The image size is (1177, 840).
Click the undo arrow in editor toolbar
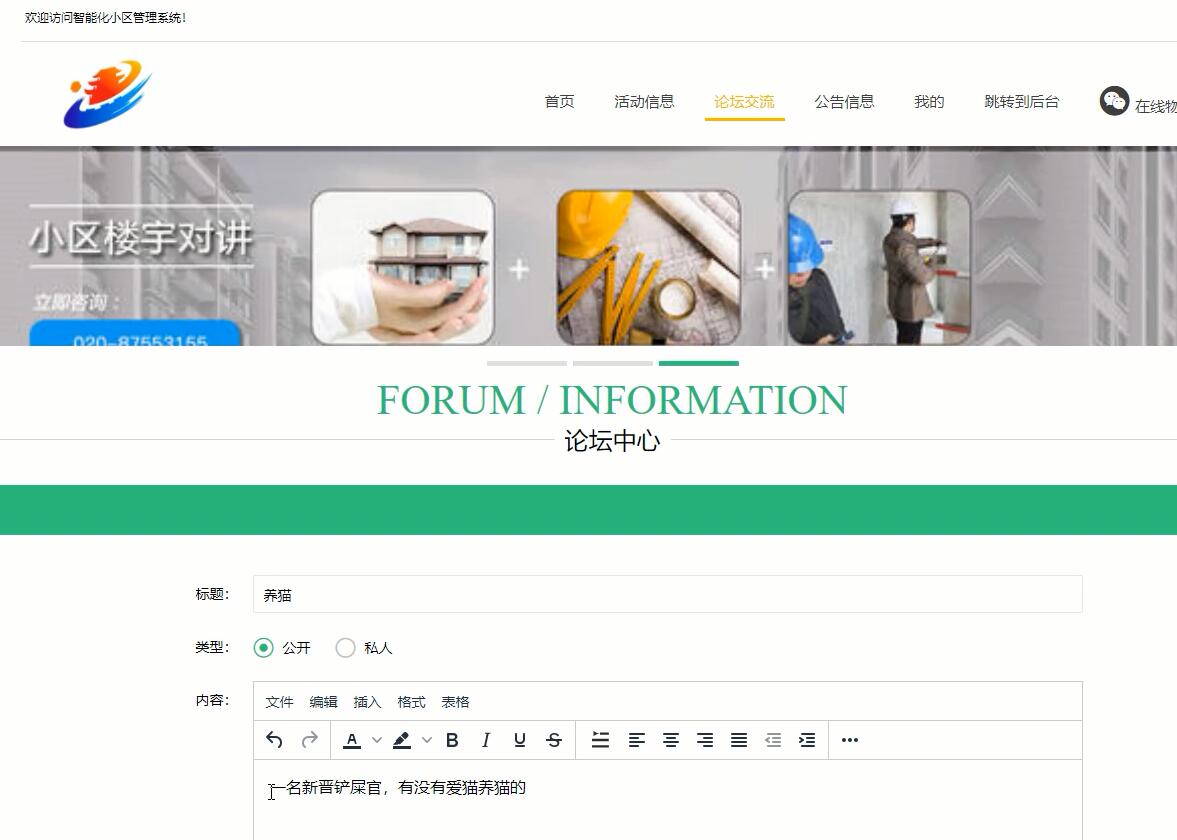(x=274, y=740)
